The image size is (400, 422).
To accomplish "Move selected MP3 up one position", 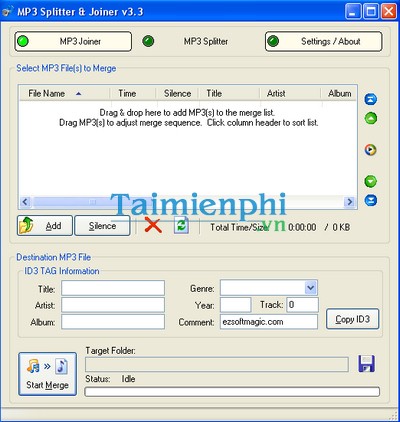I will [370, 118].
